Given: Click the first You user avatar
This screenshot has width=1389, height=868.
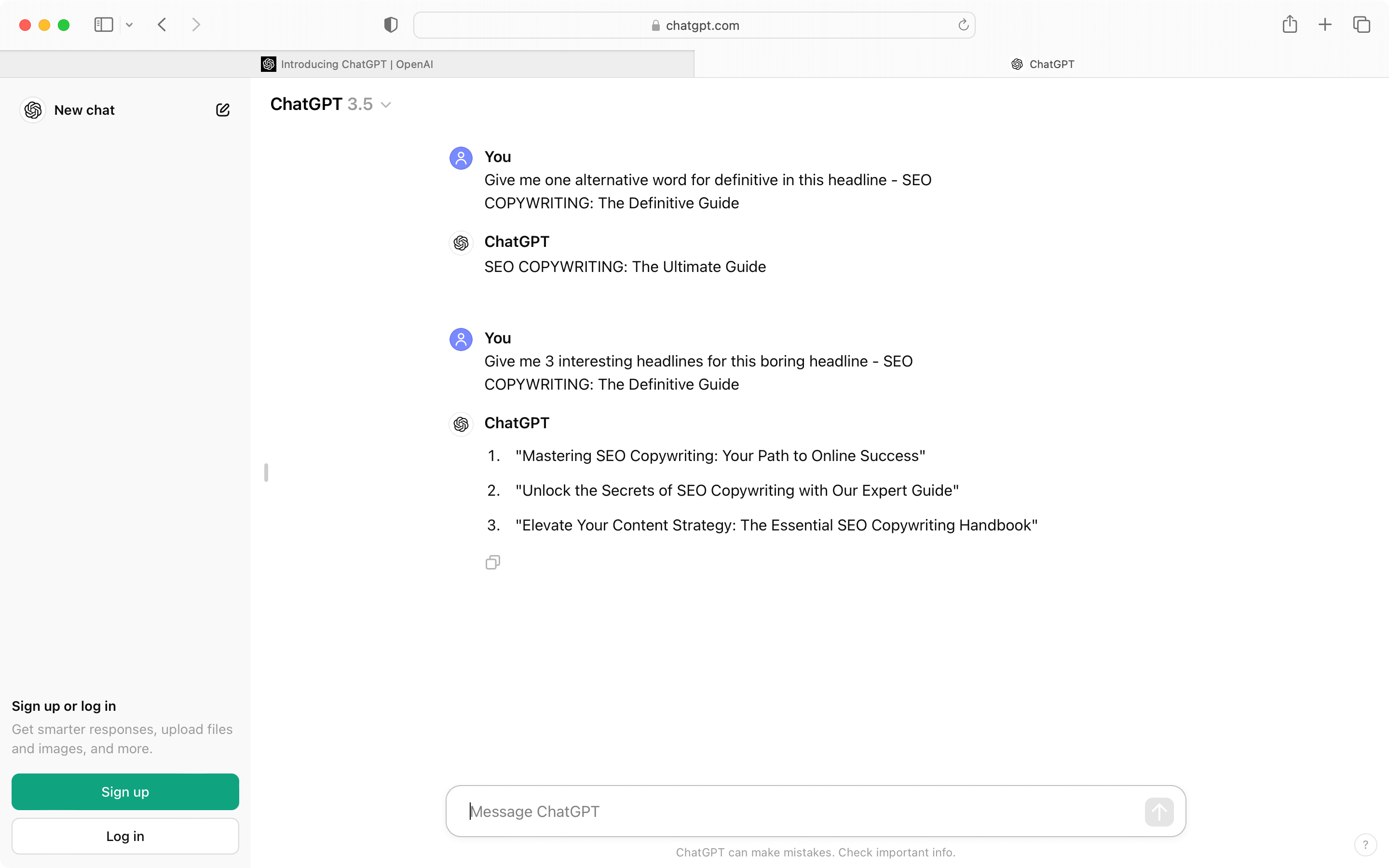Looking at the screenshot, I should pyautogui.click(x=461, y=158).
